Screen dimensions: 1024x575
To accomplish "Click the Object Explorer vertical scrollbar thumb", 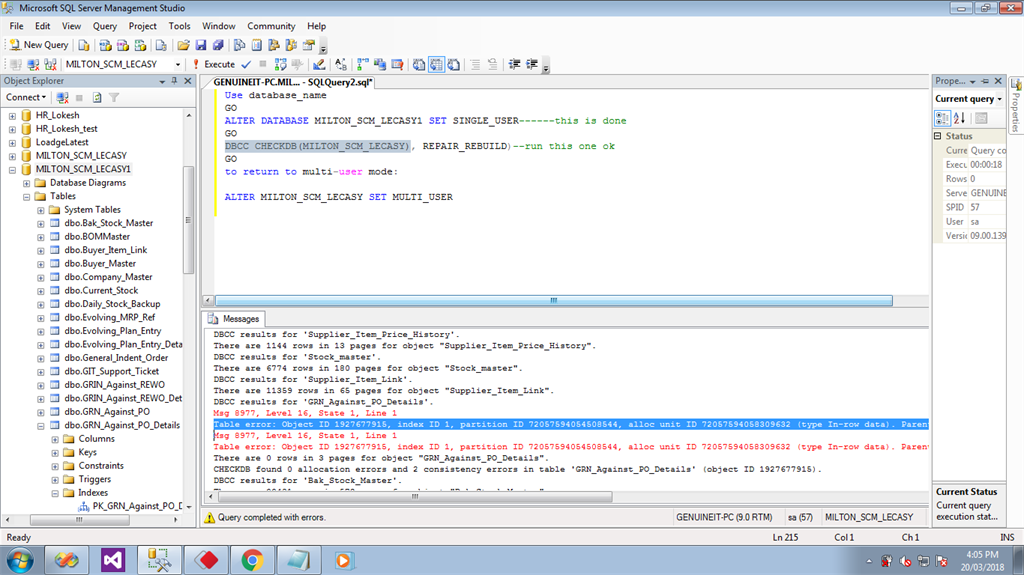I will (x=189, y=220).
